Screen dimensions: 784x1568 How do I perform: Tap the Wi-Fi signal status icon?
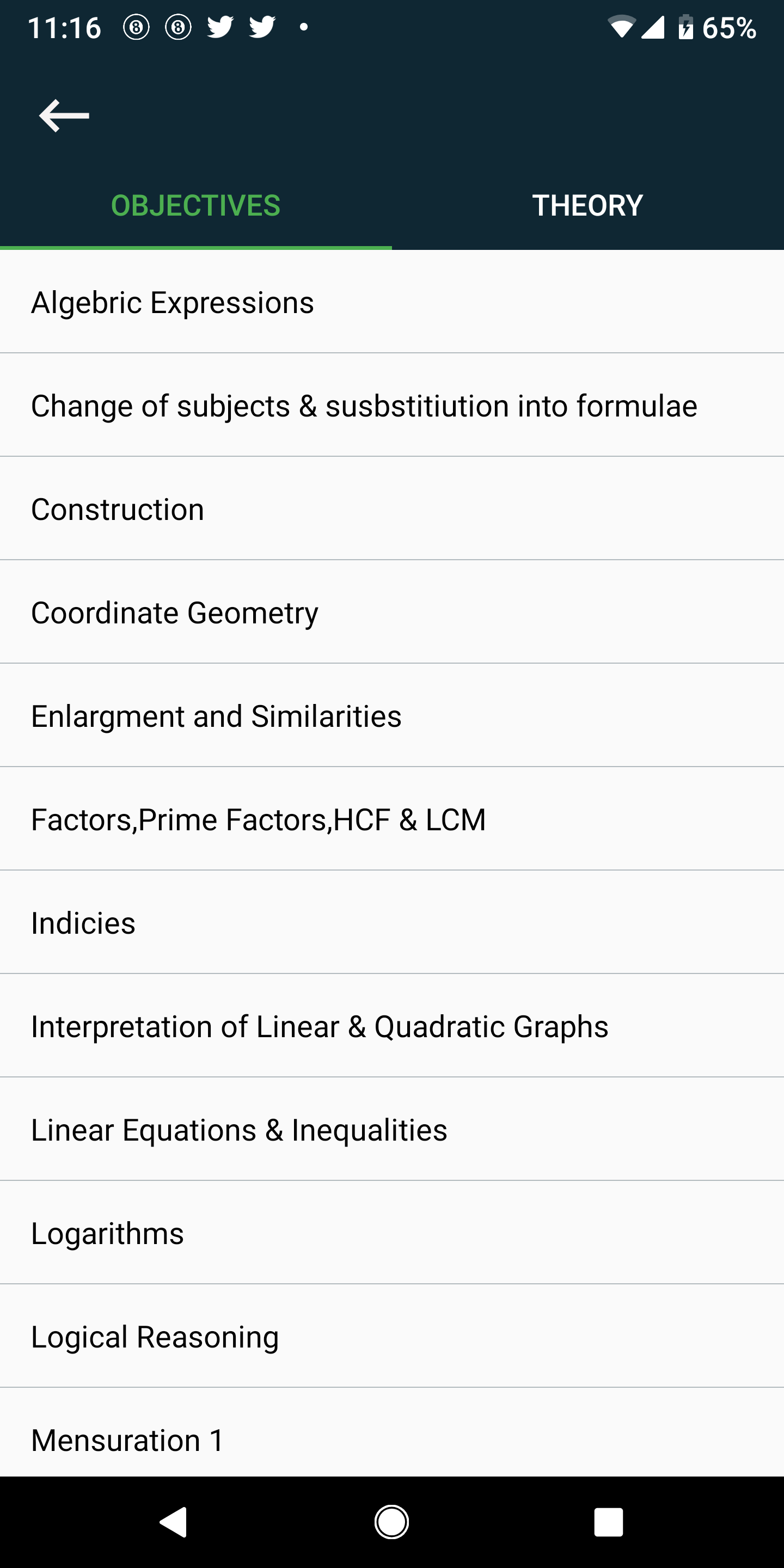pyautogui.click(x=621, y=27)
